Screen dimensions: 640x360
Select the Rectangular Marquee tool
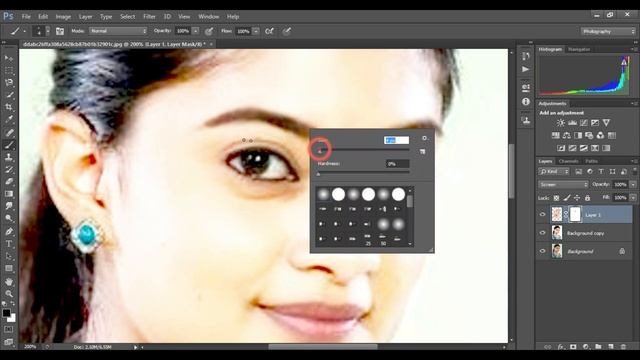pyautogui.click(x=9, y=70)
